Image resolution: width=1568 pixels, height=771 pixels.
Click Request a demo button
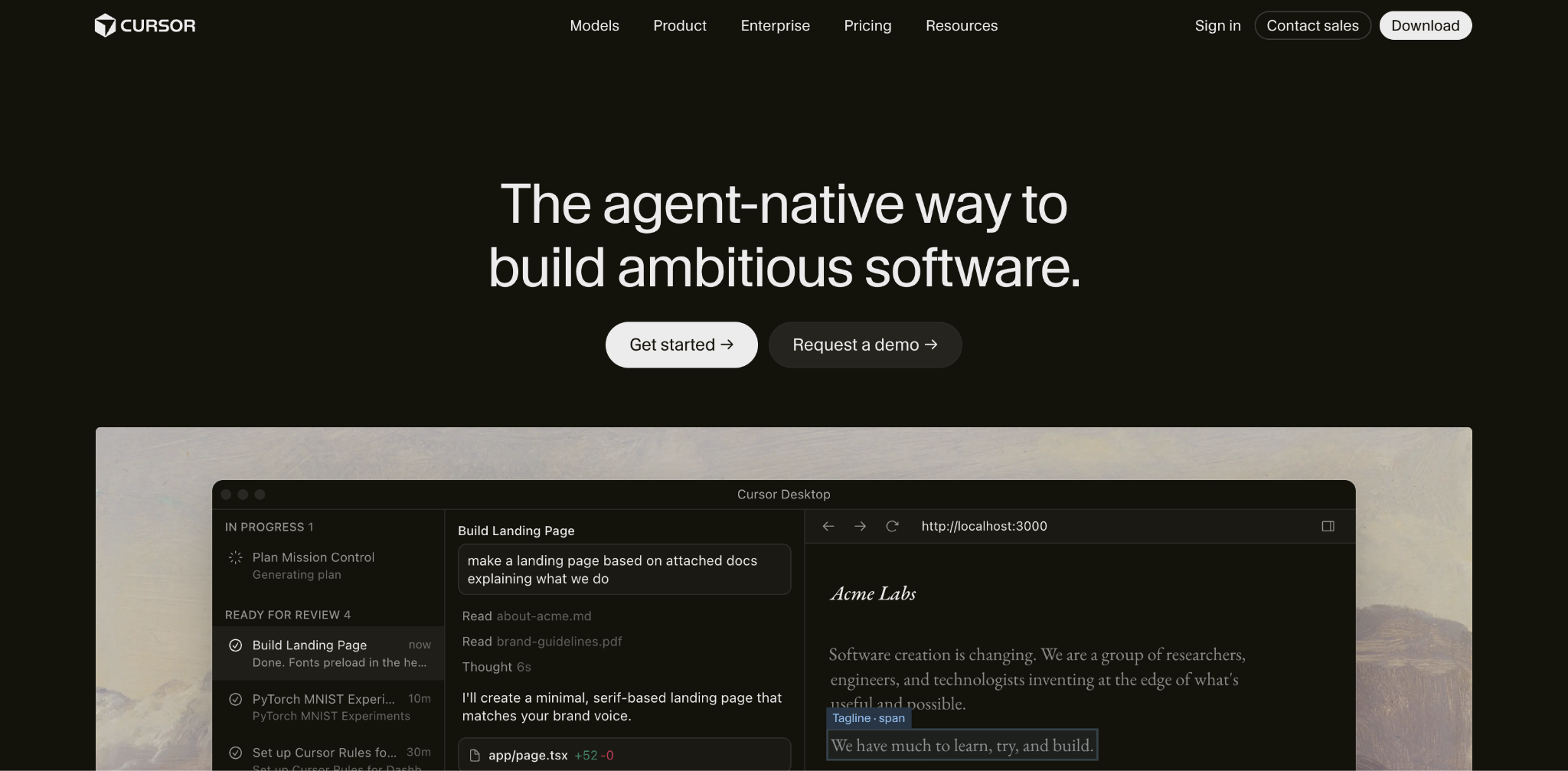pyautogui.click(x=865, y=345)
